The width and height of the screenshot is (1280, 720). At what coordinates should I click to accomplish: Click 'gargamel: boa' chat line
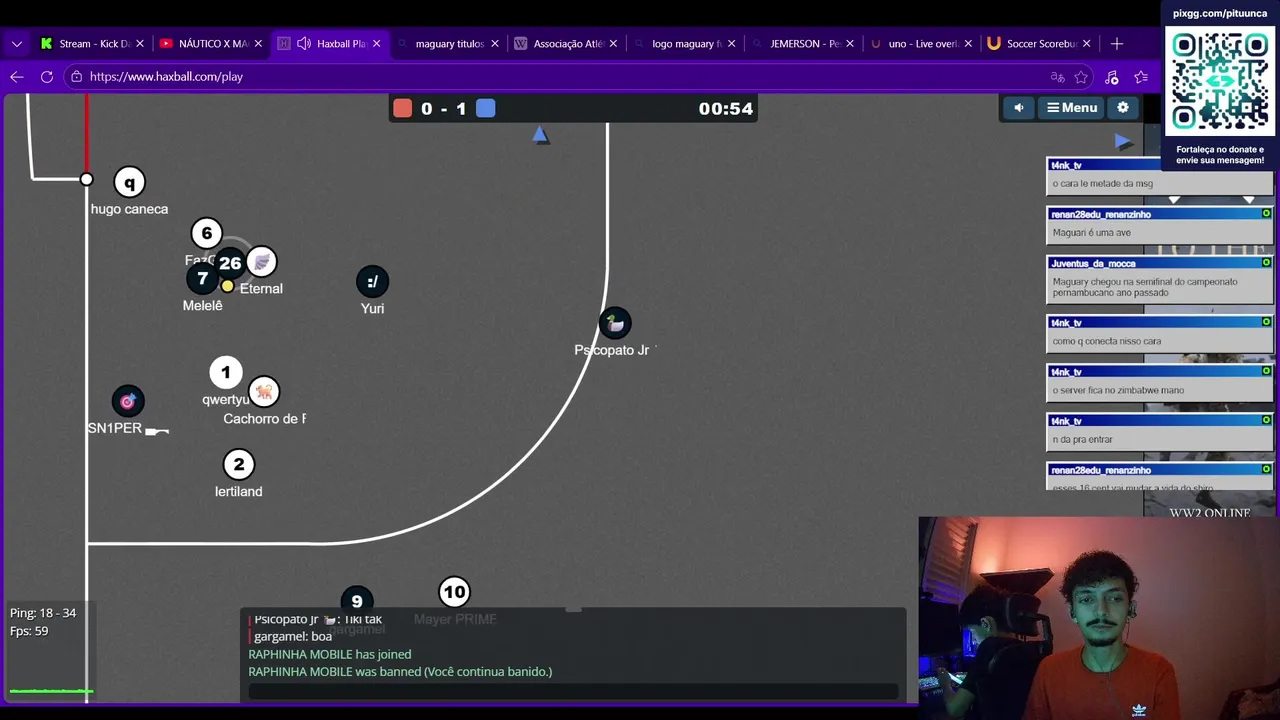pos(292,636)
